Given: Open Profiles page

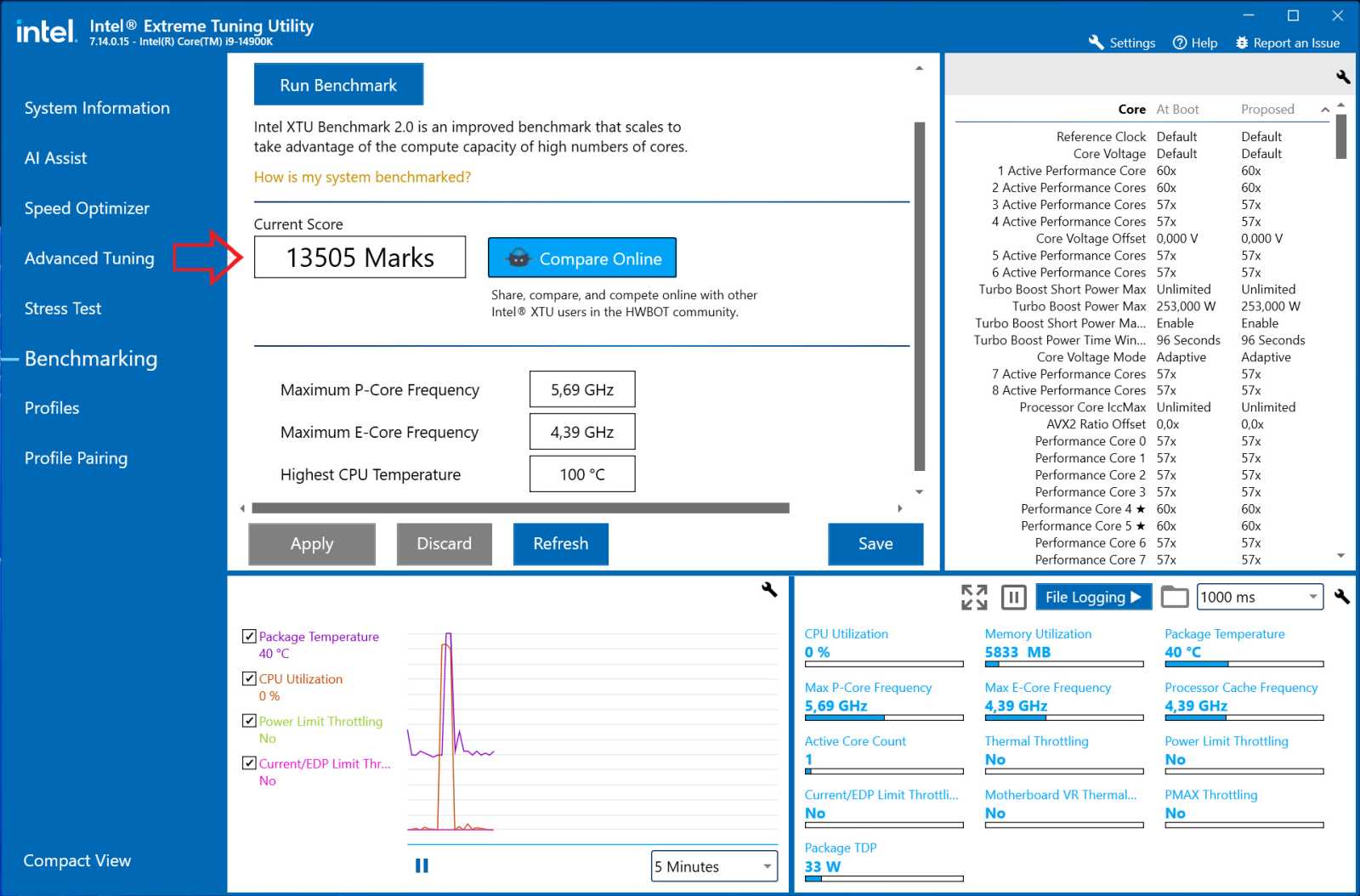Looking at the screenshot, I should [52, 408].
